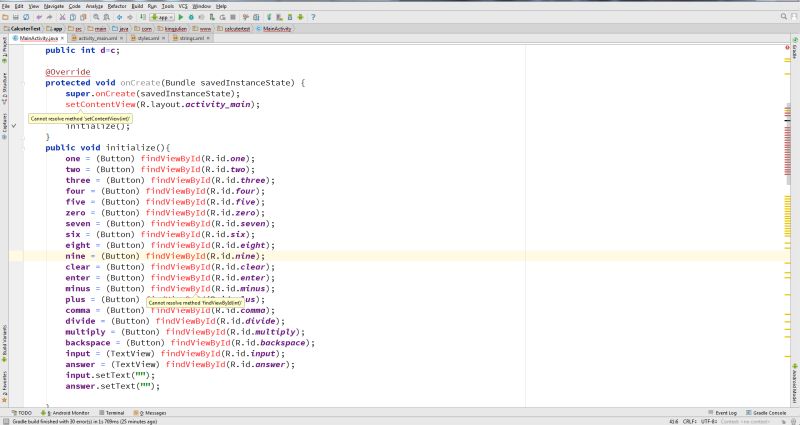Open the Captures side tool window
This screenshot has width=800, height=425.
click(5, 127)
